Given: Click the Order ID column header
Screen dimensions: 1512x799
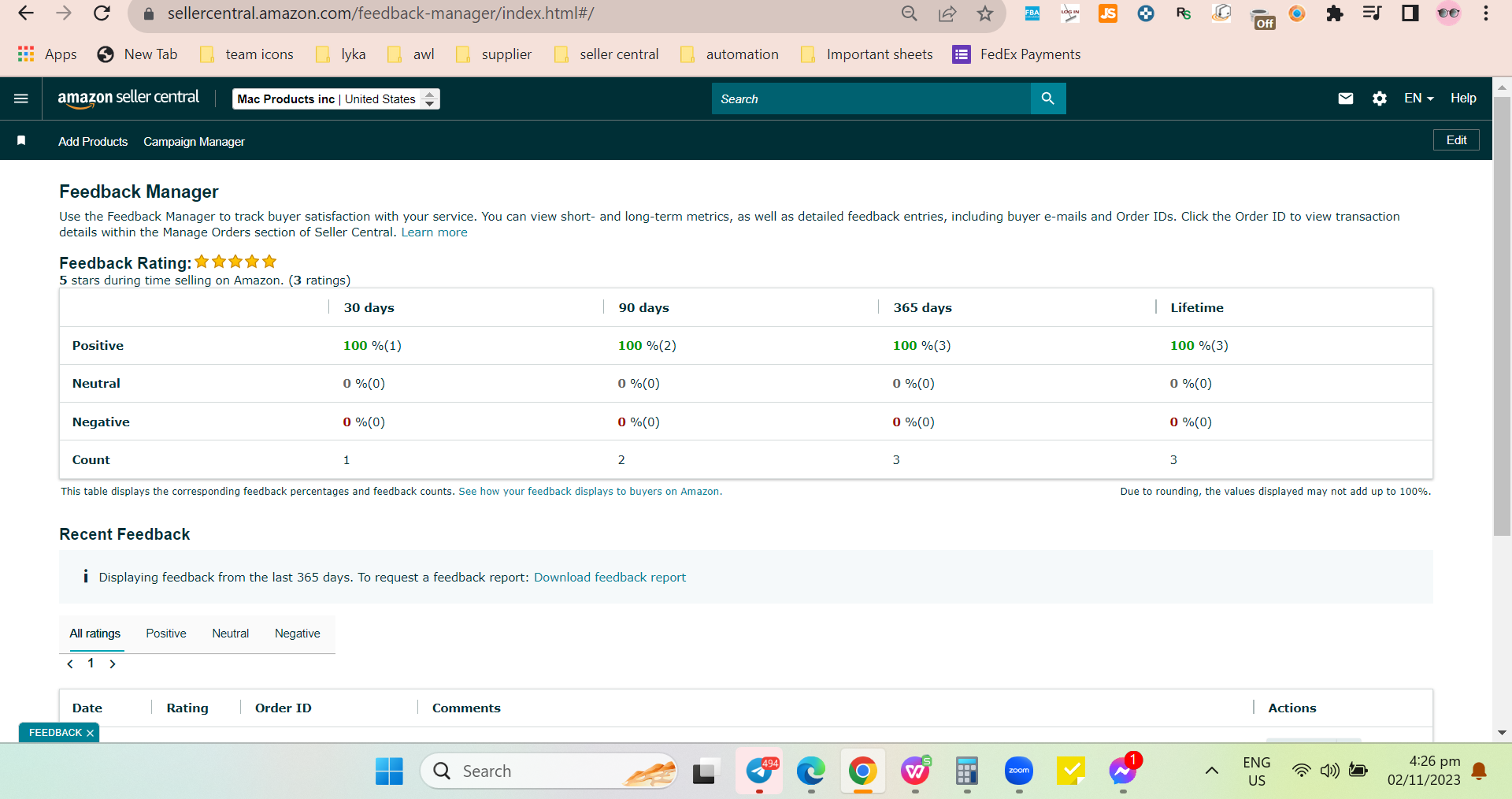Looking at the screenshot, I should coord(283,708).
